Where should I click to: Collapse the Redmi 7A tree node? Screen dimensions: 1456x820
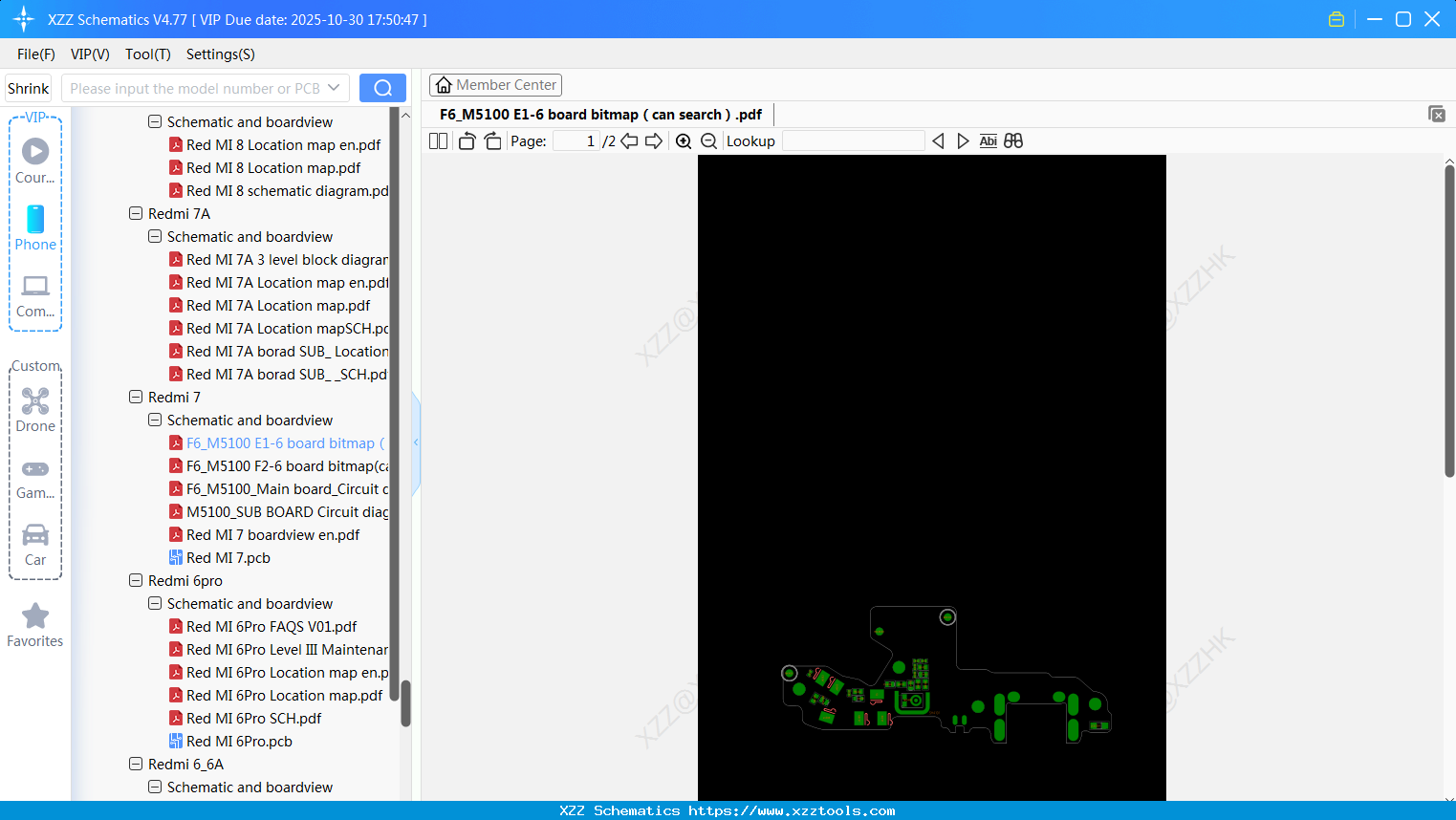(136, 213)
